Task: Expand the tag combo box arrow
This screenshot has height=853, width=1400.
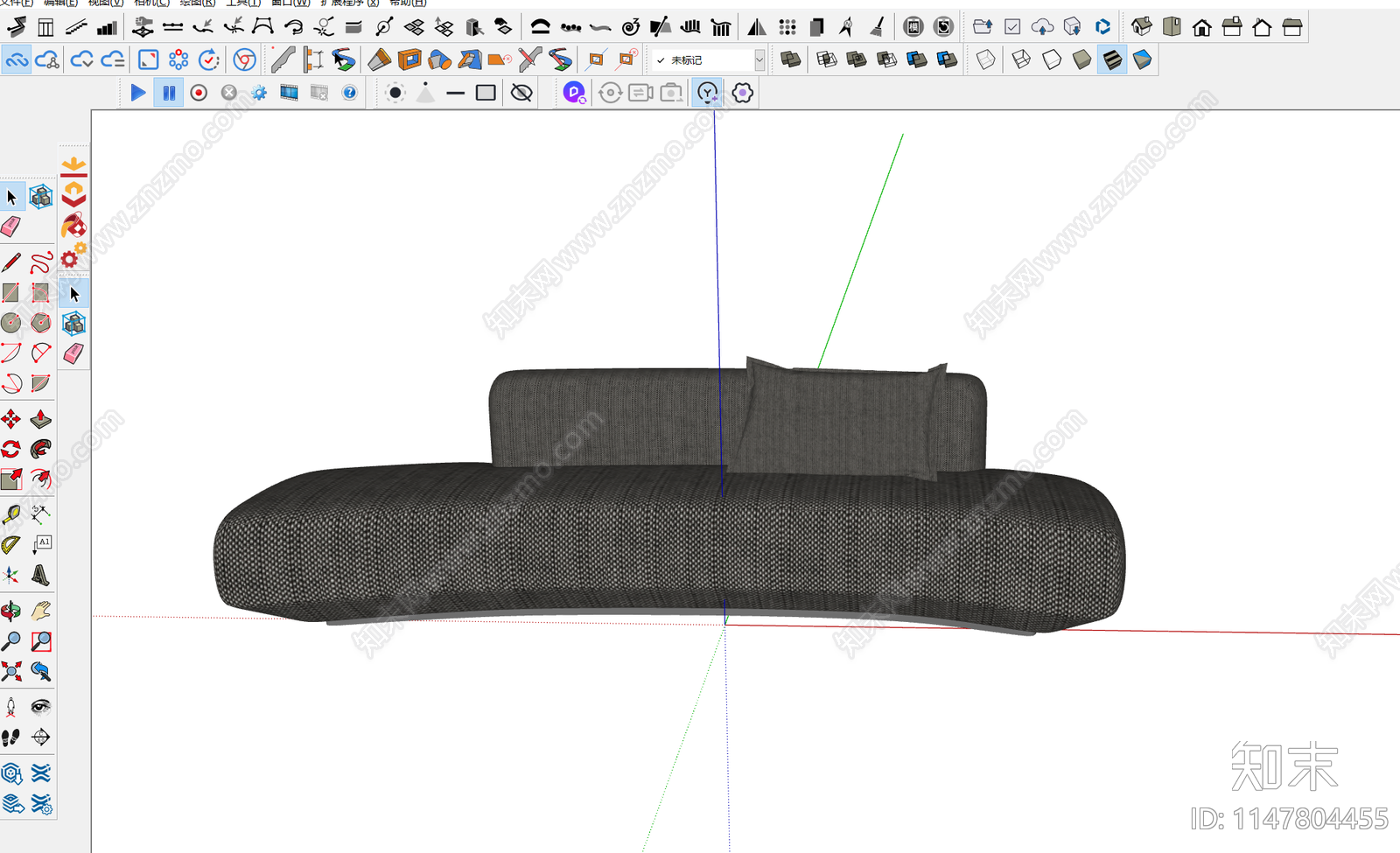Action: coord(759,60)
